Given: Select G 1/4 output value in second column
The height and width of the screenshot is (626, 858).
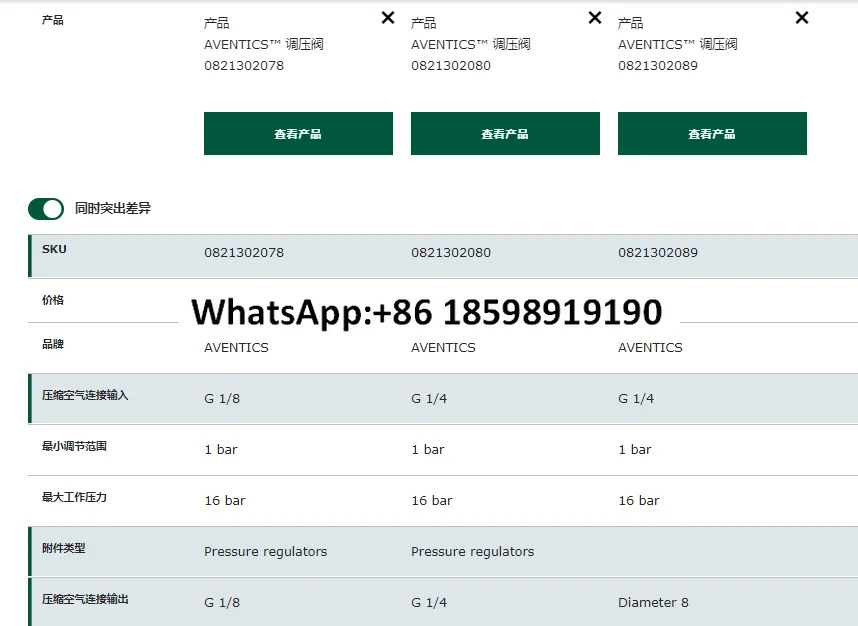Looking at the screenshot, I should coord(429,602).
